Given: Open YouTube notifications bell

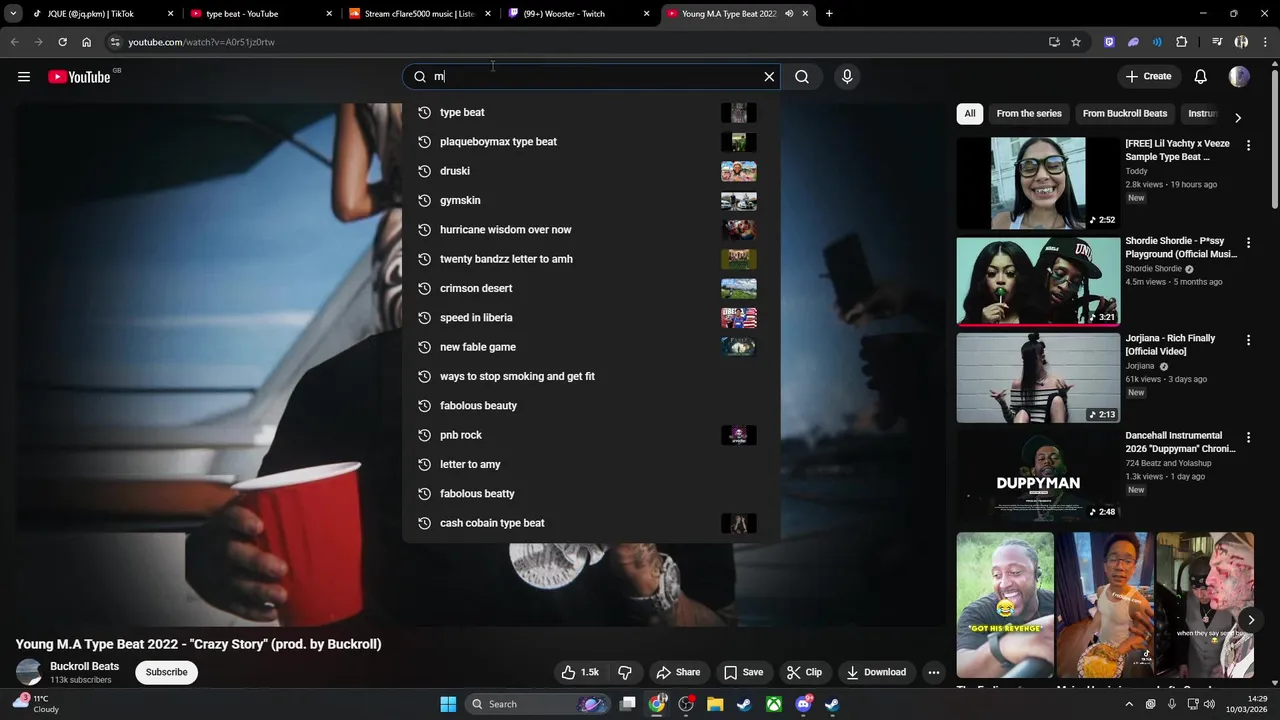Looking at the screenshot, I should pyautogui.click(x=1201, y=77).
